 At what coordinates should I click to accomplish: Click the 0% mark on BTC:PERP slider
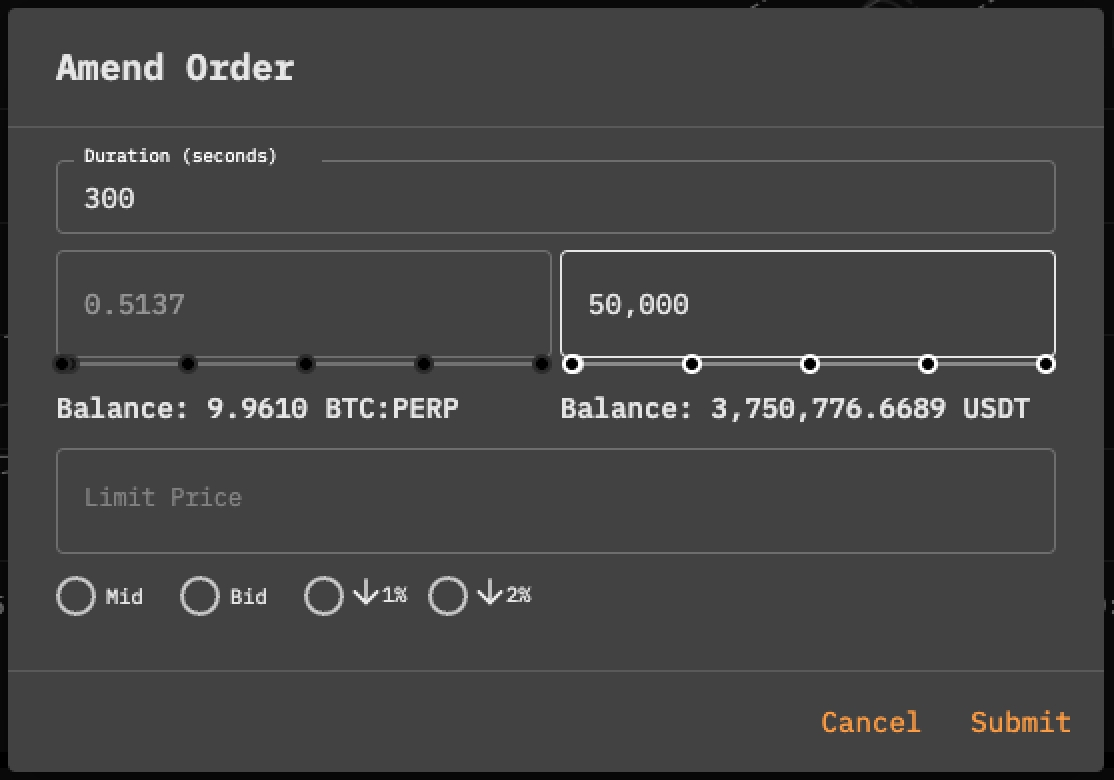(63, 364)
